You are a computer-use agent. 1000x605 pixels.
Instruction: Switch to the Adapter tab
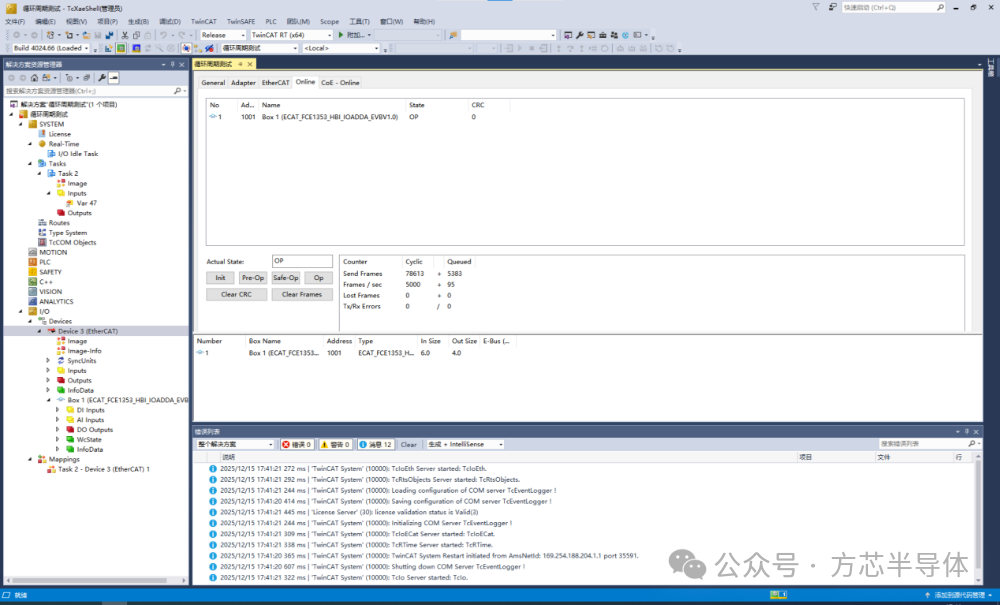click(x=243, y=83)
